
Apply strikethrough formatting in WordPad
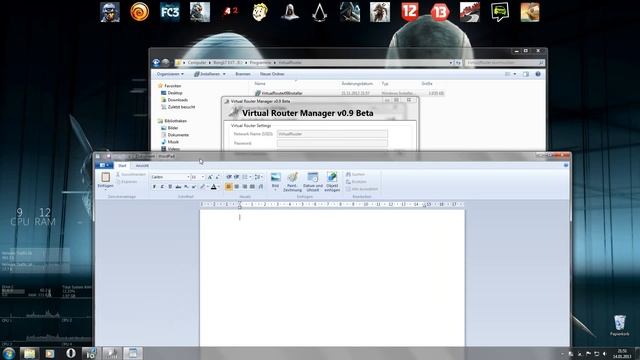[178, 187]
